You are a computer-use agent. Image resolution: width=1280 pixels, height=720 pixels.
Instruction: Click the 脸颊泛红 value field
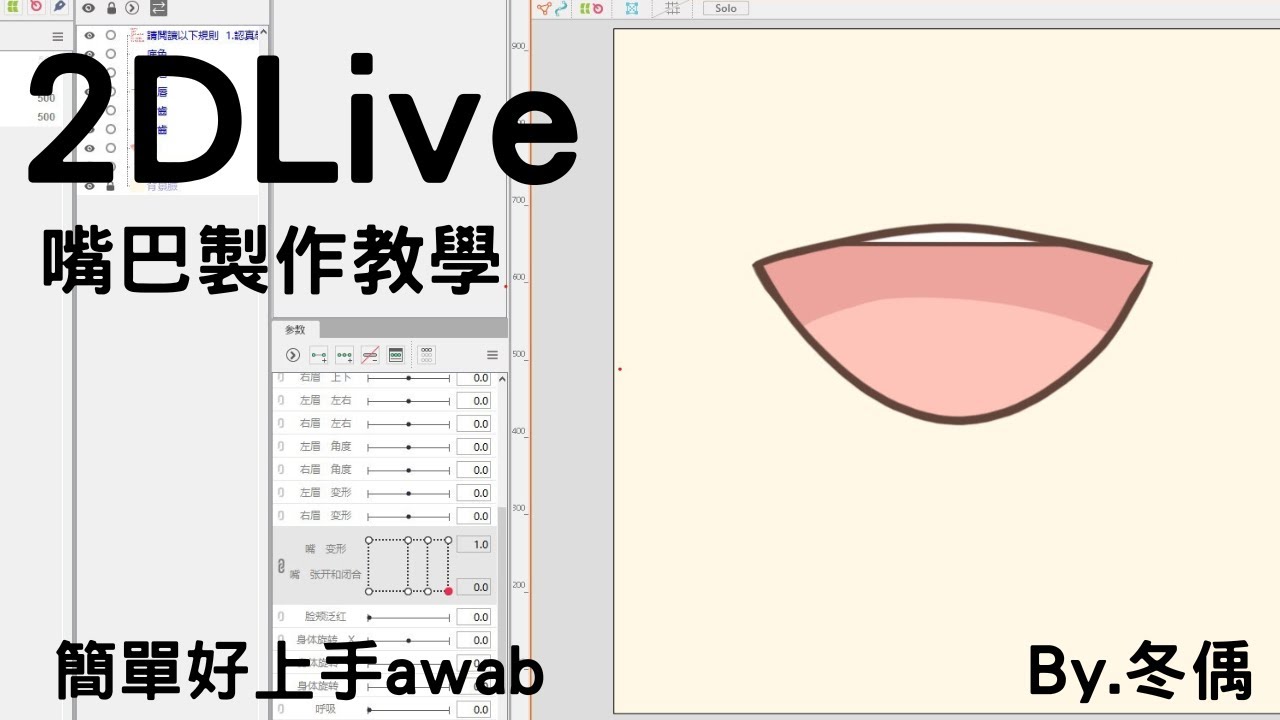pyautogui.click(x=474, y=617)
